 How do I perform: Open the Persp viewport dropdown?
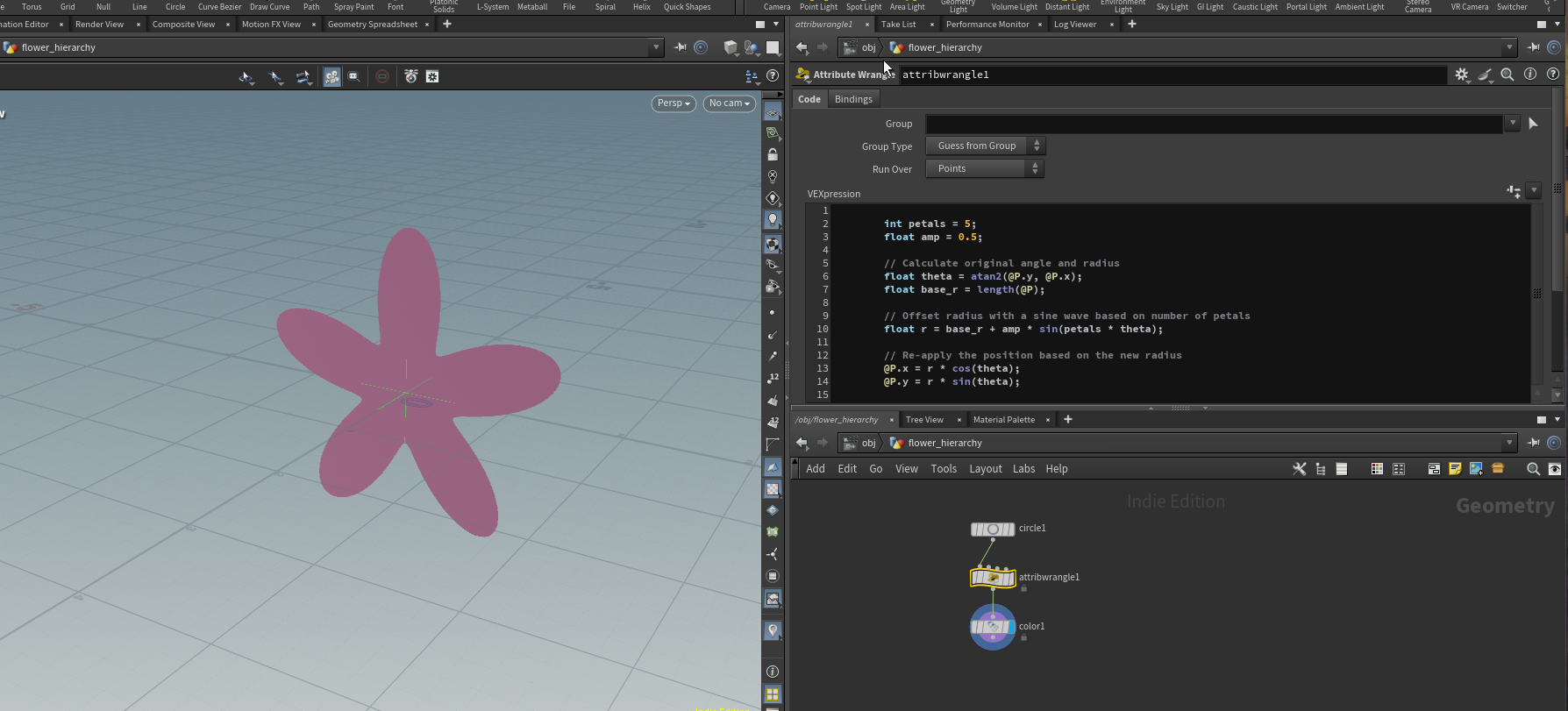coord(674,103)
